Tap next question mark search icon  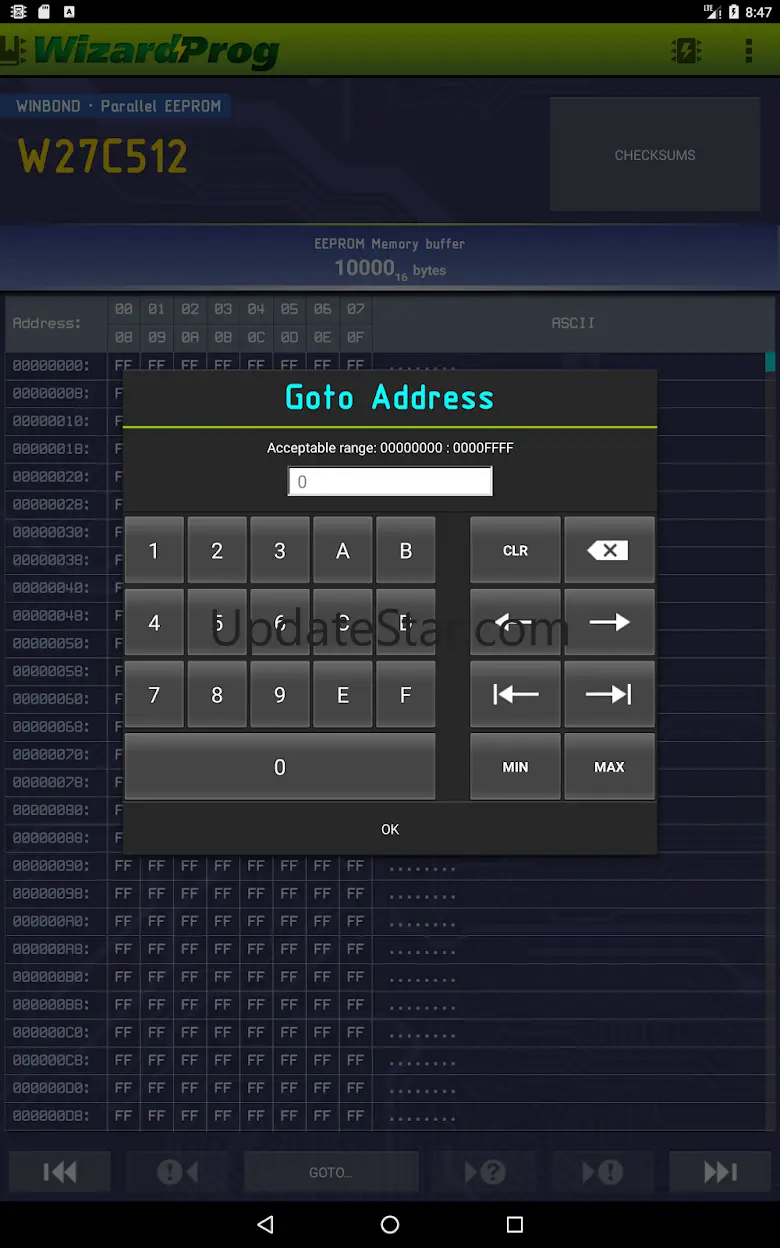coord(485,1172)
